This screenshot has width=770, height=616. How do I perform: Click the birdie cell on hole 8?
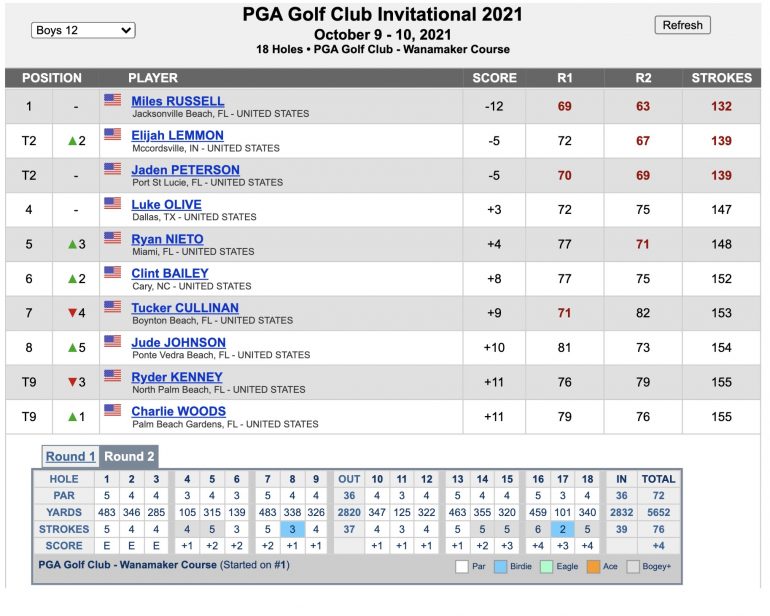(292, 529)
